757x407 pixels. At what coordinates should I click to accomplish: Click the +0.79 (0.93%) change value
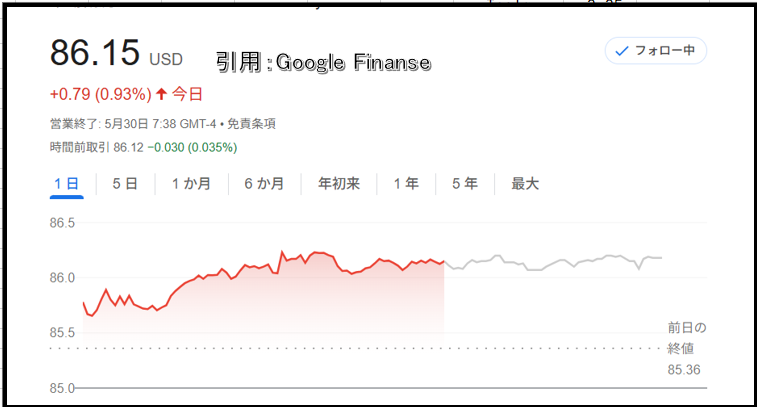click(x=101, y=94)
